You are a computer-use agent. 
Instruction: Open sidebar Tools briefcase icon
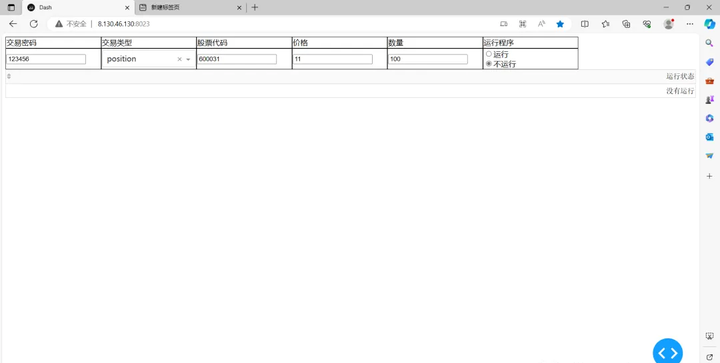(709, 81)
